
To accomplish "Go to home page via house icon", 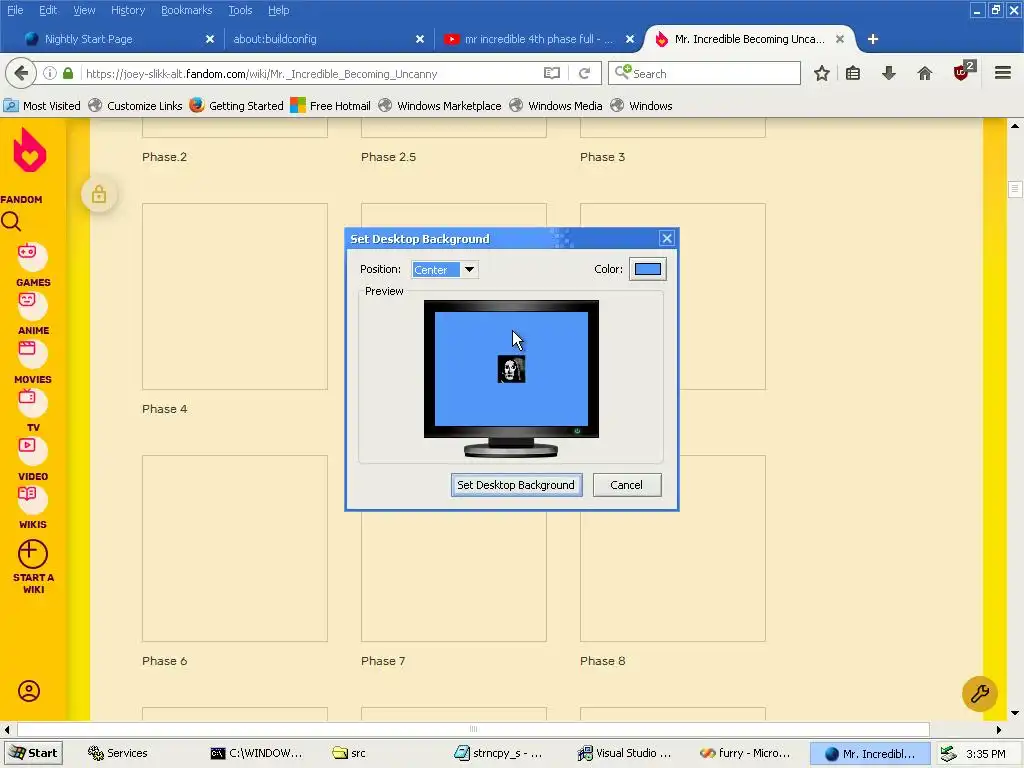I will tap(925, 73).
